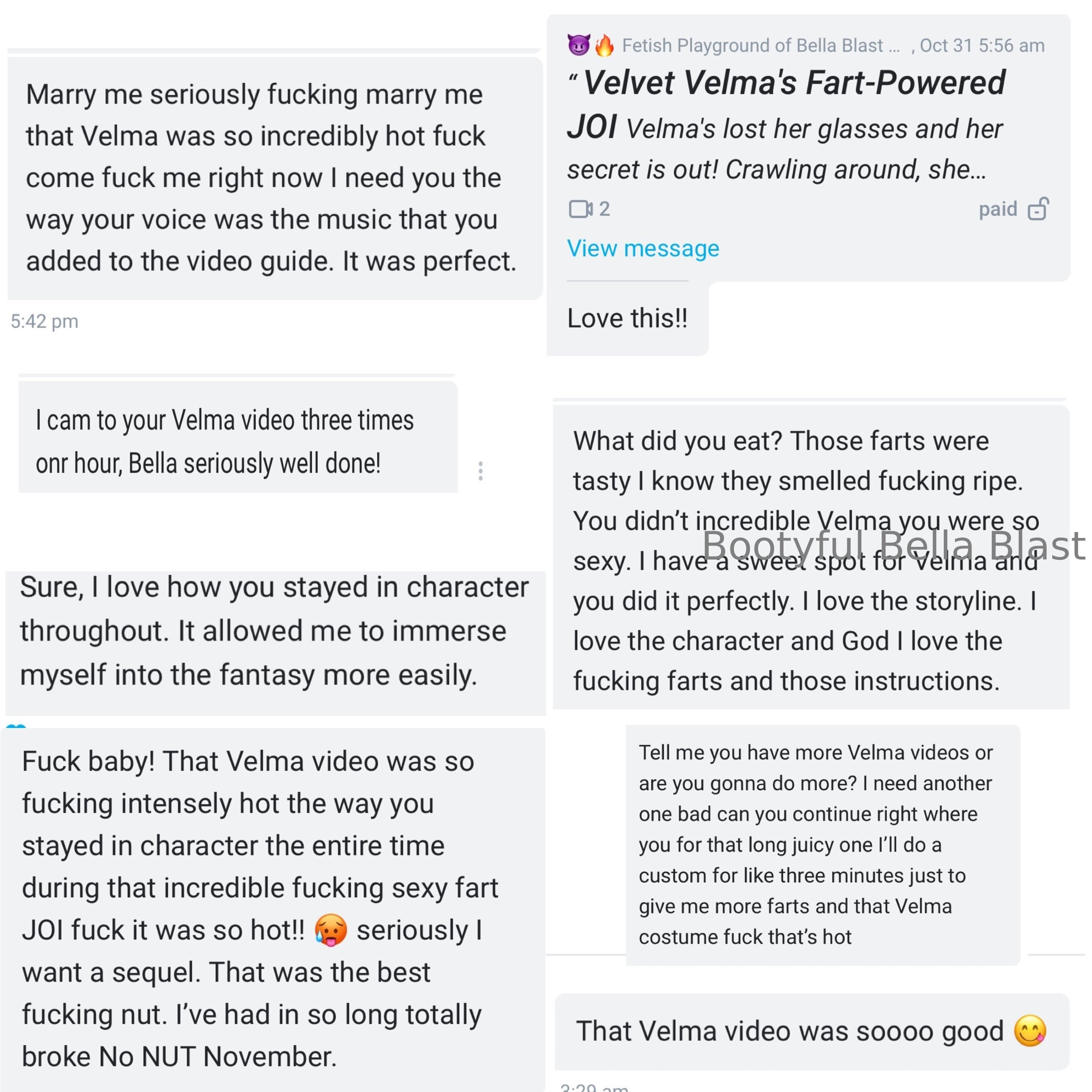Click the hot face emoji in the message
The image size is (1092, 1092).
point(331,930)
